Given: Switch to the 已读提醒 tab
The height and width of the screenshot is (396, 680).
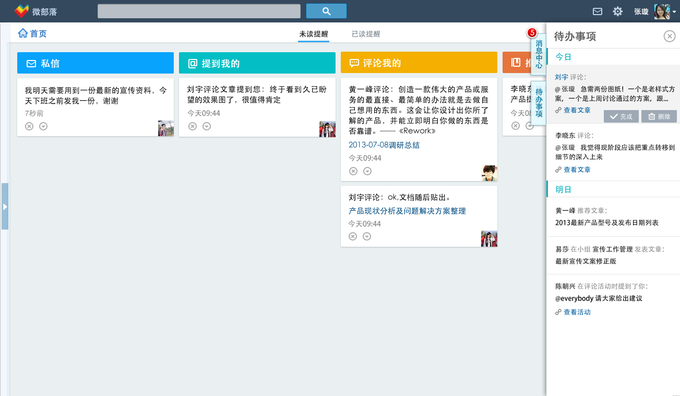Looking at the screenshot, I should (366, 34).
